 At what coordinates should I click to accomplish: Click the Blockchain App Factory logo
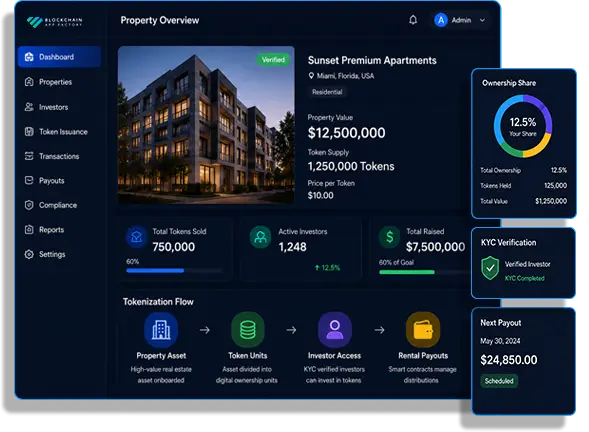[54, 22]
